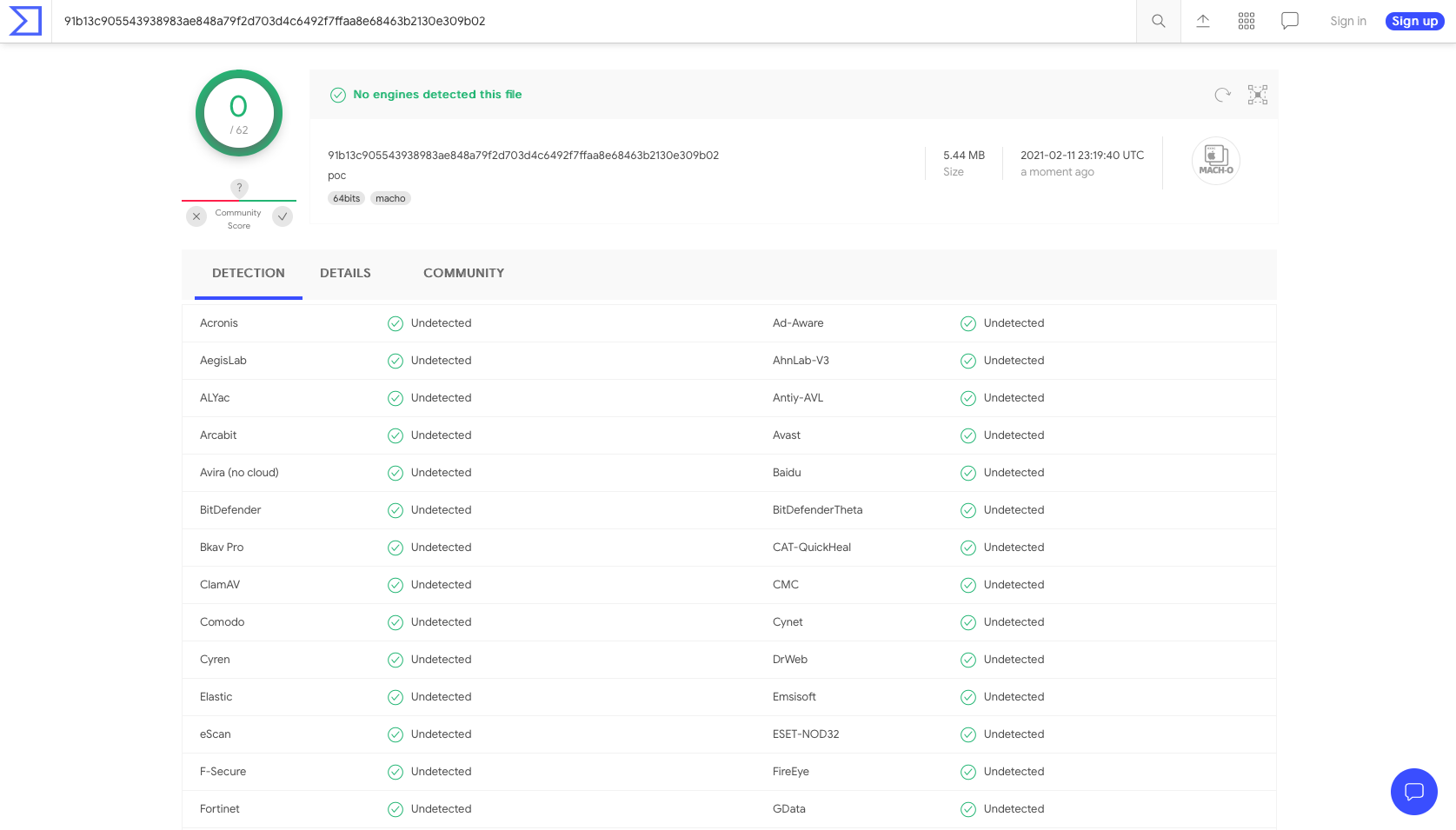Click the 0 / 62 detection score circle
1456x830 pixels.
tap(239, 113)
